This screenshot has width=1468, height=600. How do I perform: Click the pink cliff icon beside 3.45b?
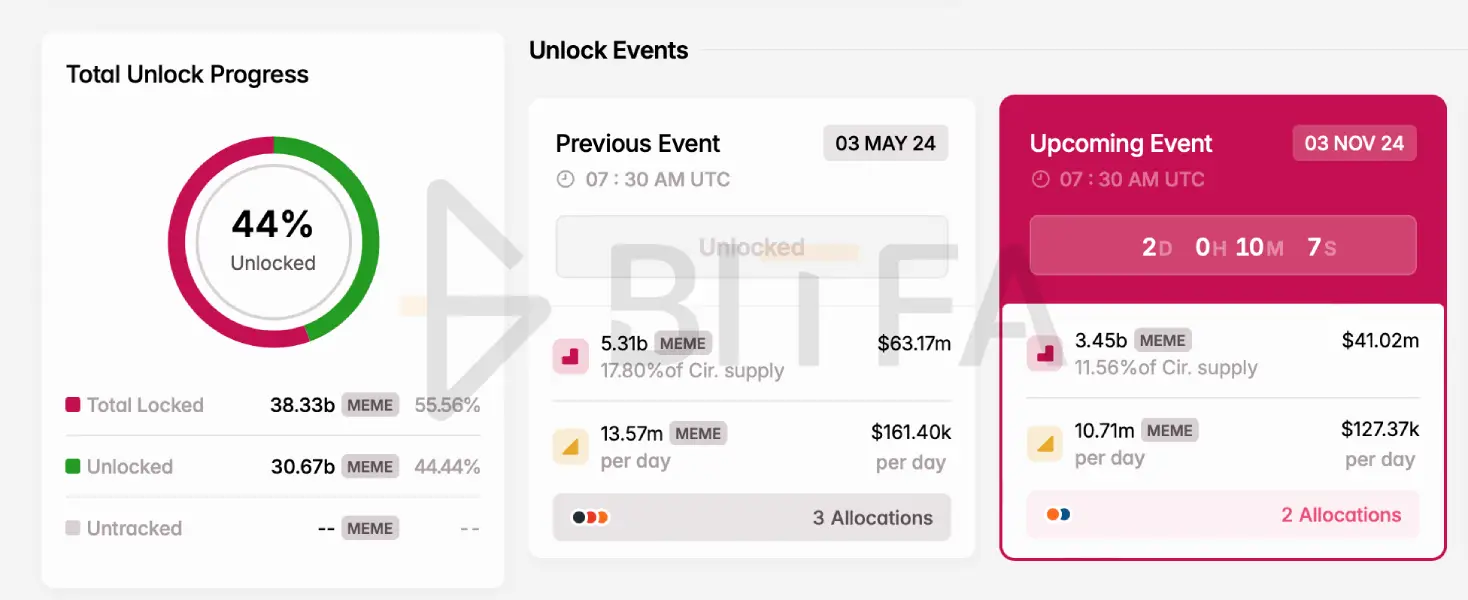point(1045,353)
